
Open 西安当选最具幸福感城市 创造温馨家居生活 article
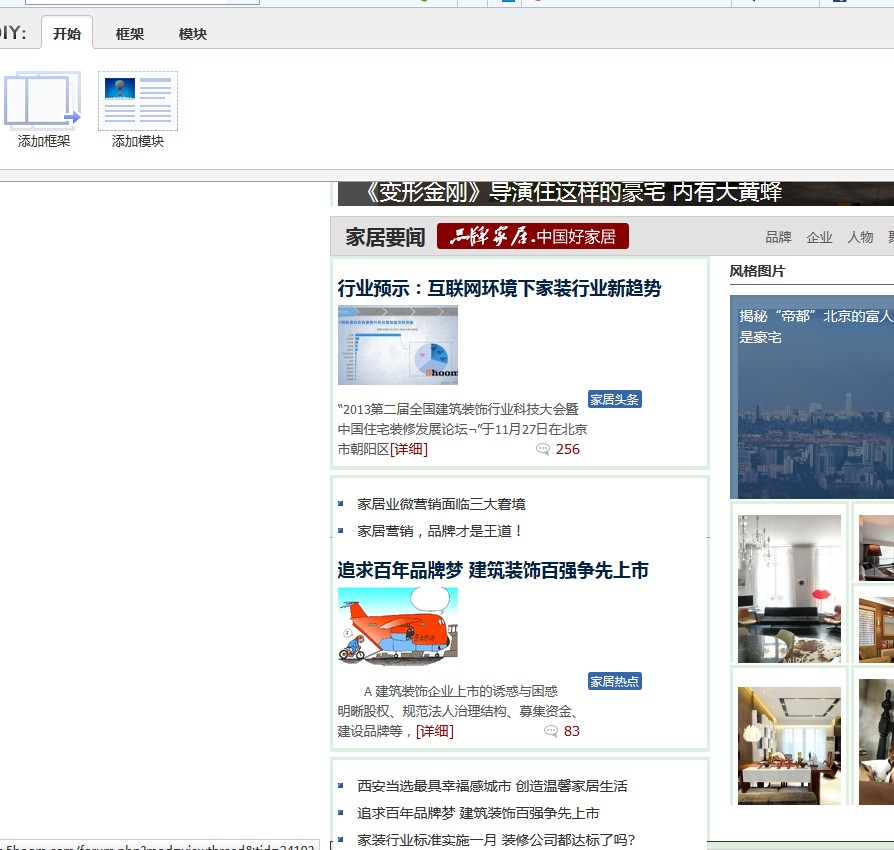point(492,786)
